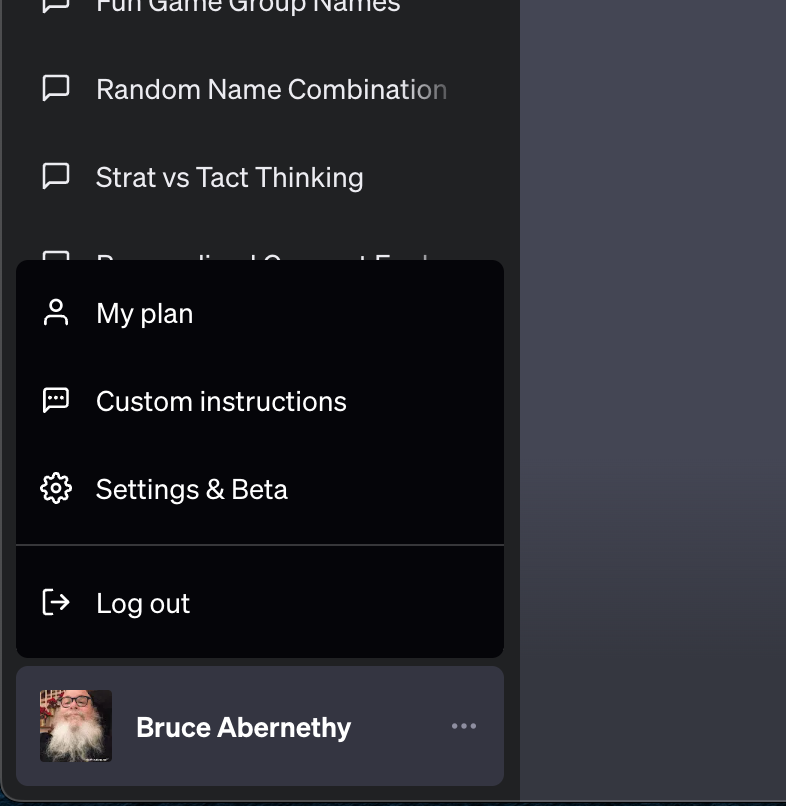This screenshot has width=786, height=806.
Task: Click the speech bubble icon for Custom instructions
Action: tap(56, 401)
